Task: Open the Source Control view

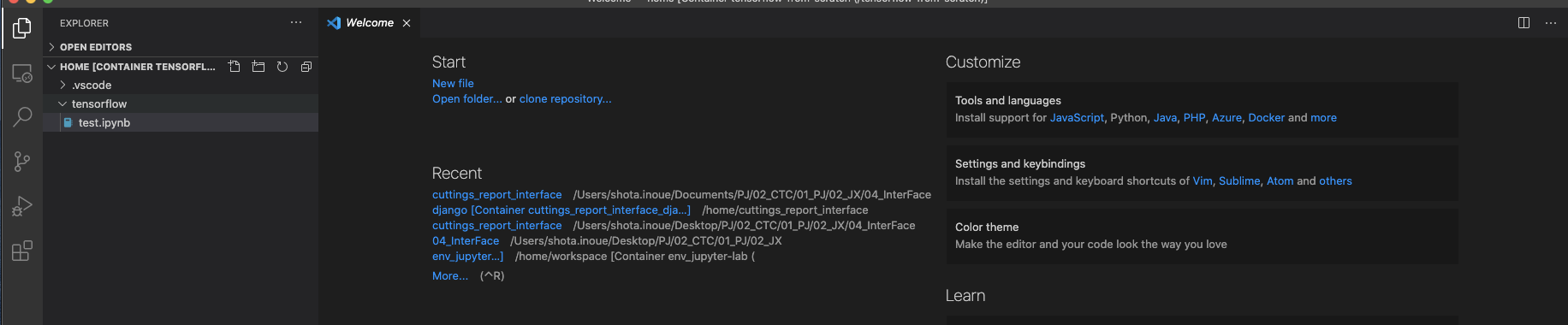Action: [22, 162]
